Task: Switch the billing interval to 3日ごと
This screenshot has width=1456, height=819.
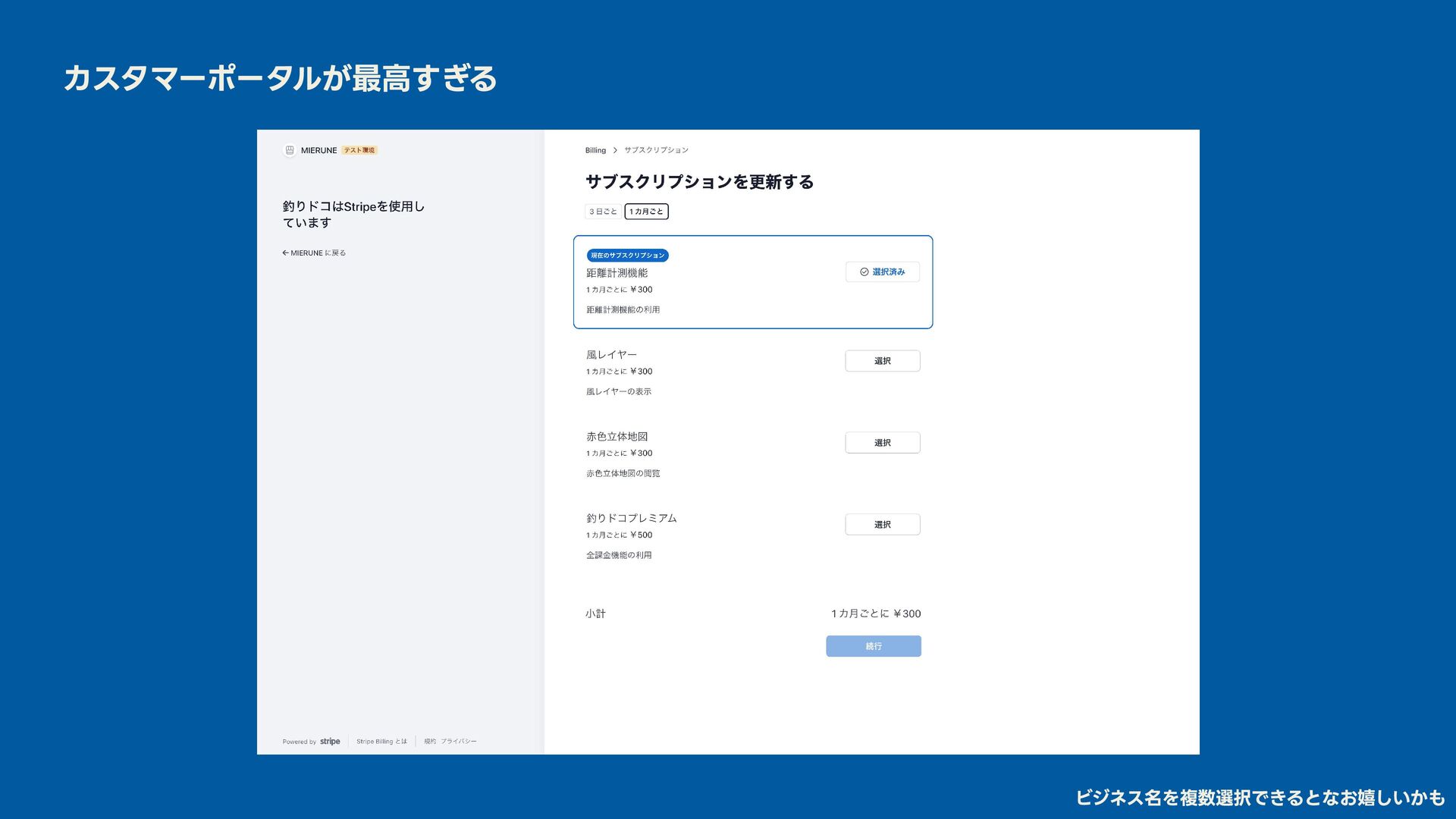Action: click(x=603, y=212)
